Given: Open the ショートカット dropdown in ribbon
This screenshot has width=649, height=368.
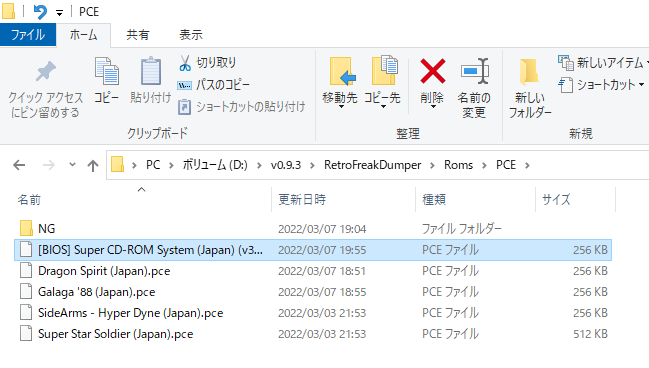Looking at the screenshot, I should 601,85.
